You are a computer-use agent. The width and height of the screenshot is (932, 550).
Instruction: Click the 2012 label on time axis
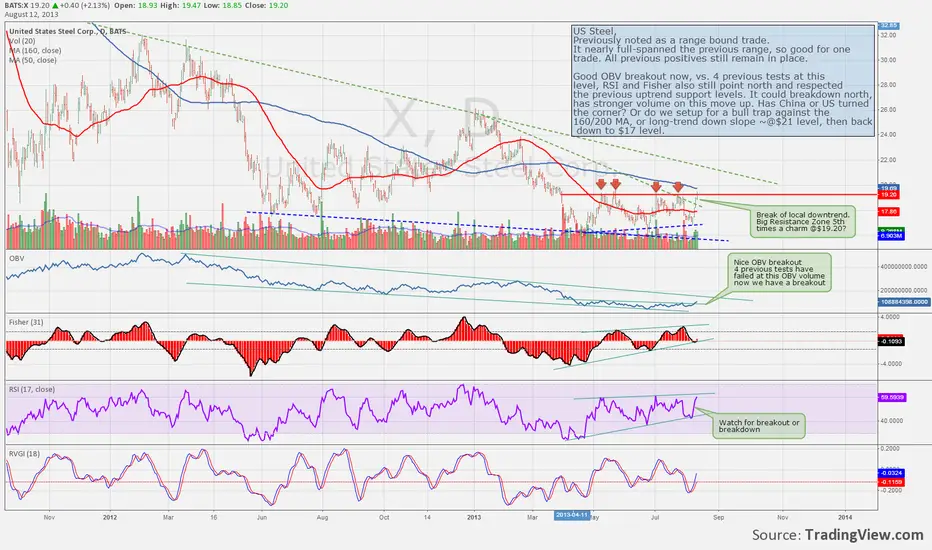click(110, 517)
